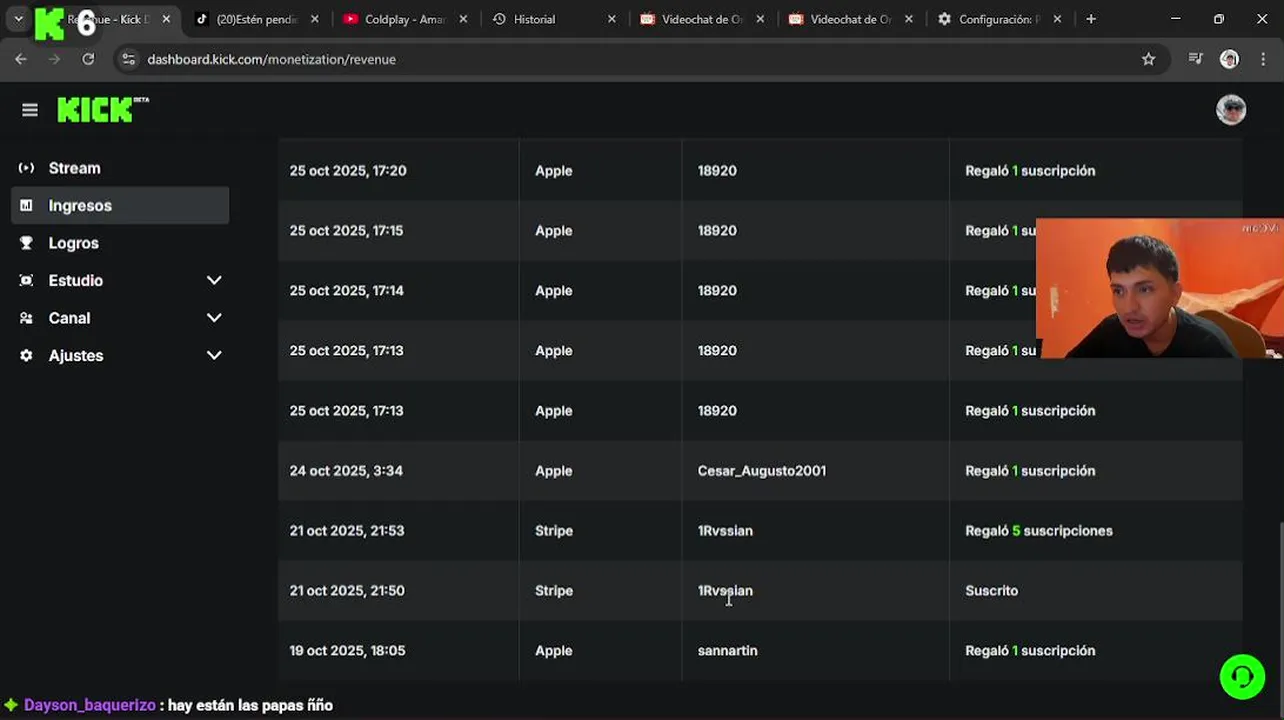Image resolution: width=1284 pixels, height=720 pixels.
Task: Reload the dashboard page
Action: [88, 59]
